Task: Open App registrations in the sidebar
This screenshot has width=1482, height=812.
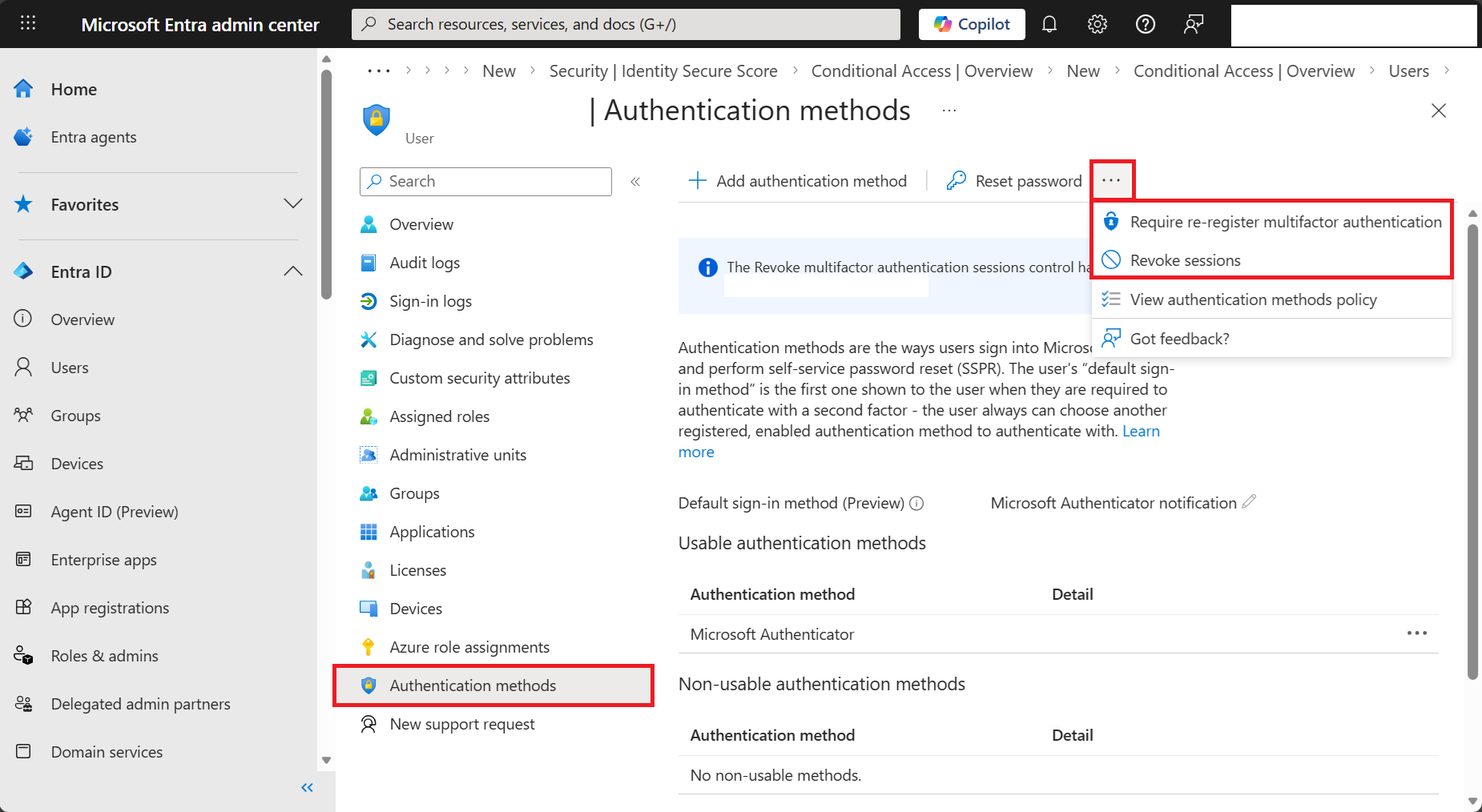Action: pyautogui.click(x=110, y=608)
